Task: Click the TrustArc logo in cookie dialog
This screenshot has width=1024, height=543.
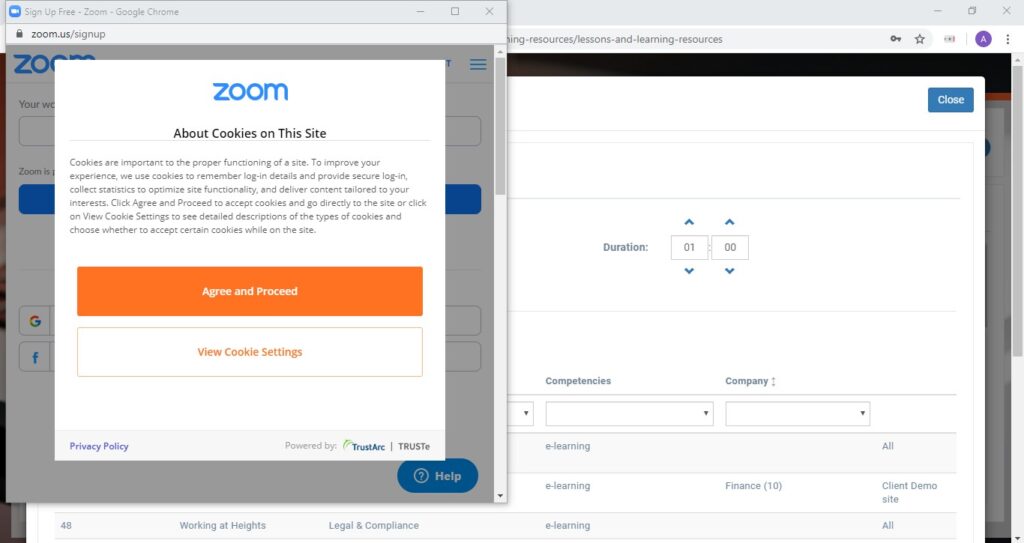Action: 364,446
